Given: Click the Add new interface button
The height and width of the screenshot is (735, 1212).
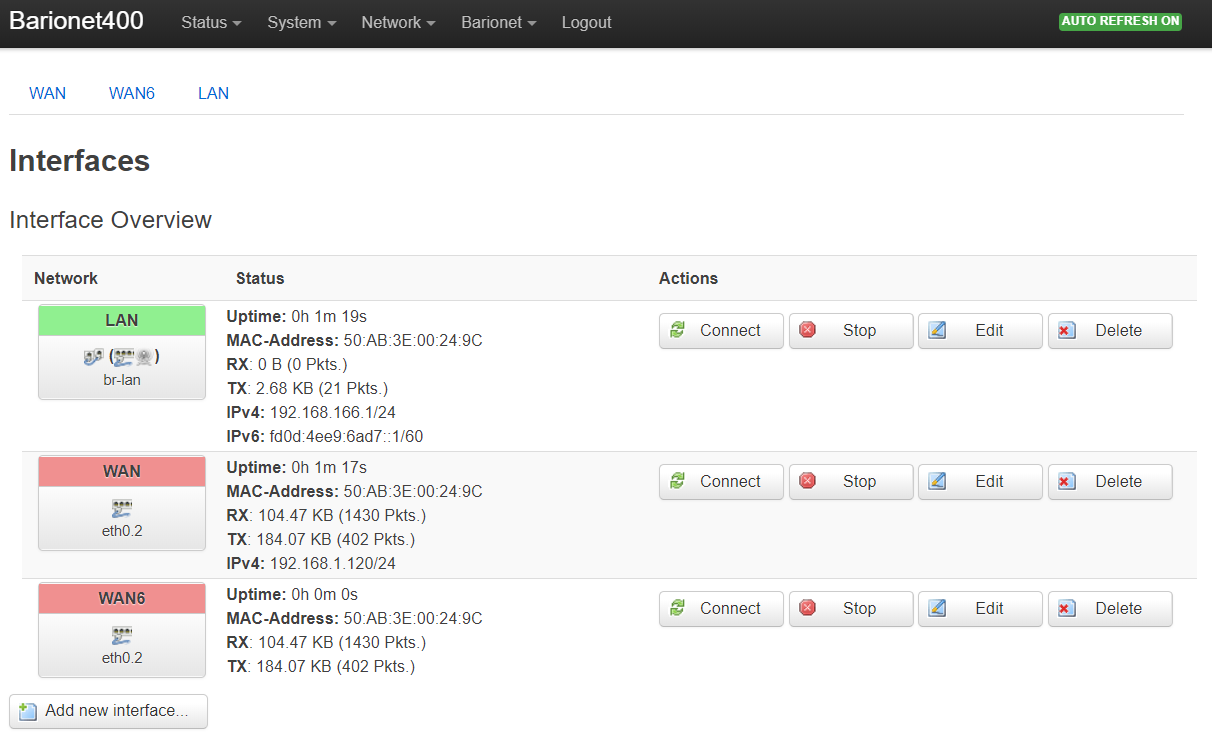Looking at the screenshot, I should (x=107, y=711).
